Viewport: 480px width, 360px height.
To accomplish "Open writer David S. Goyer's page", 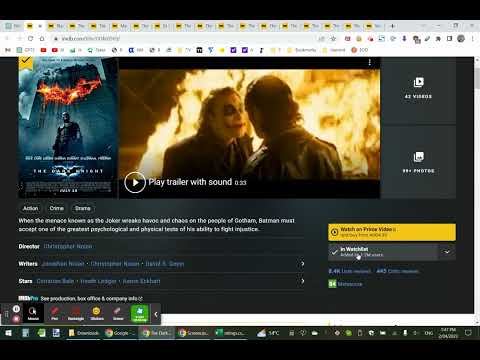I will (x=165, y=264).
